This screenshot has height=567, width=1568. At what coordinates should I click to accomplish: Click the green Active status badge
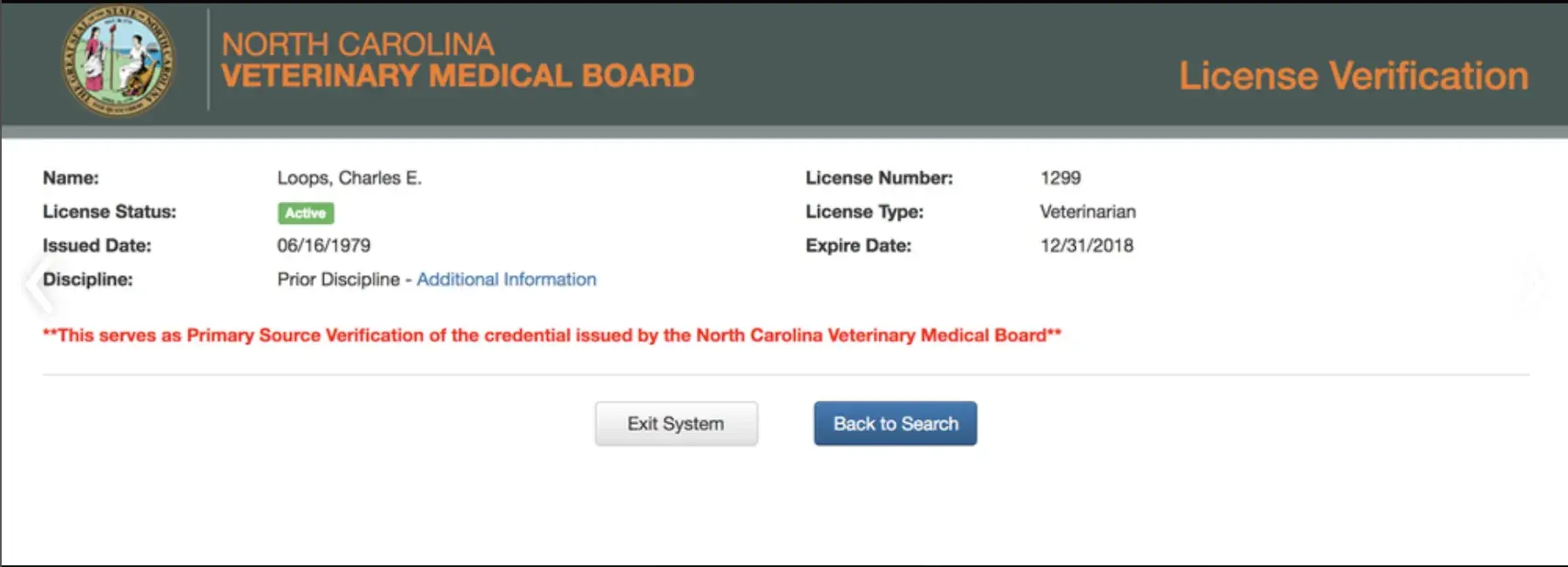(x=306, y=213)
